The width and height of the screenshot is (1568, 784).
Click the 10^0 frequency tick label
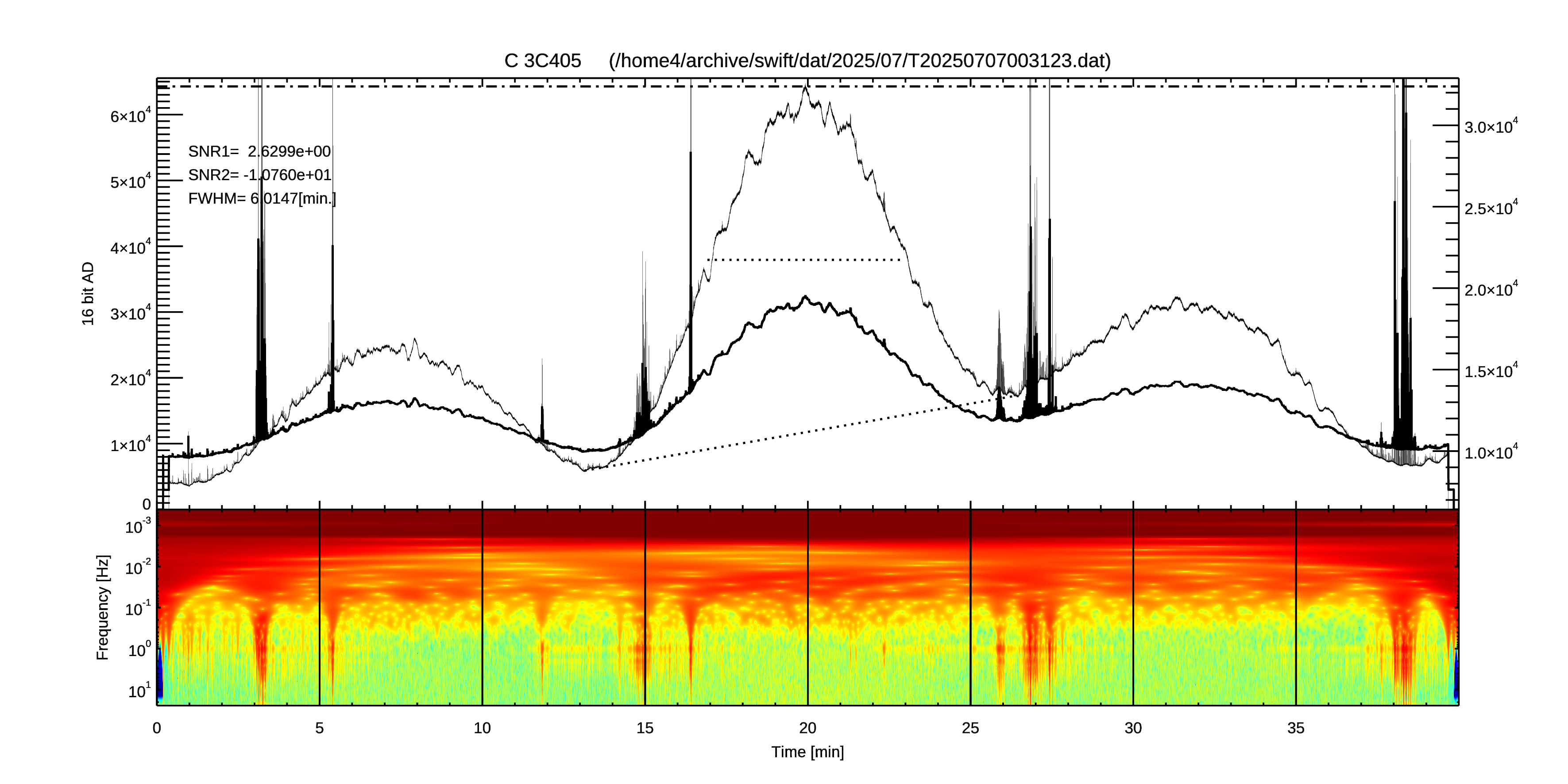click(x=139, y=649)
